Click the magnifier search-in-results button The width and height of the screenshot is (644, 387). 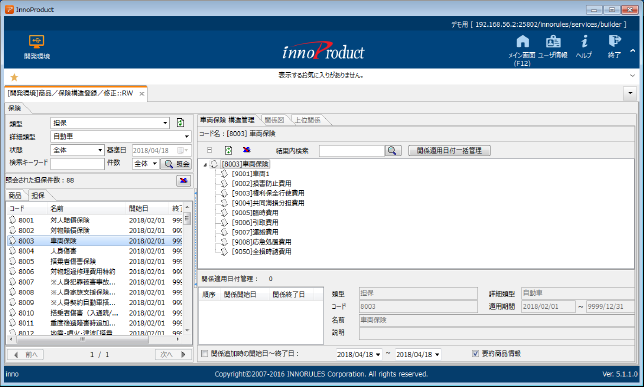click(x=393, y=151)
